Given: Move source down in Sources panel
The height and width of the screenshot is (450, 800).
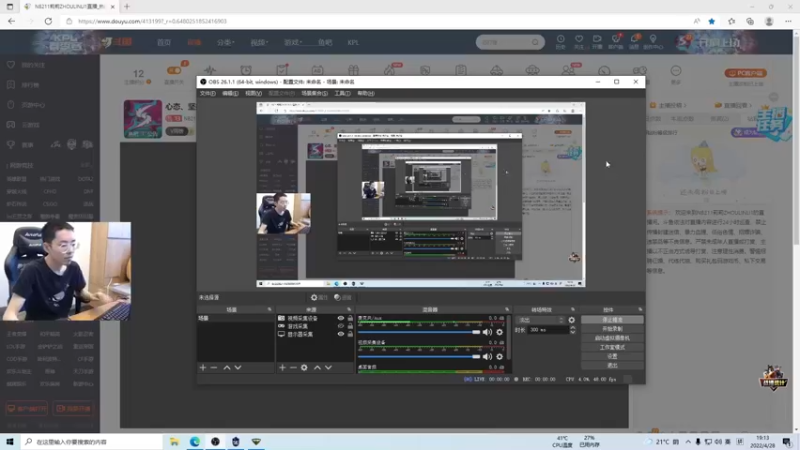Looking at the screenshot, I should [x=328, y=367].
